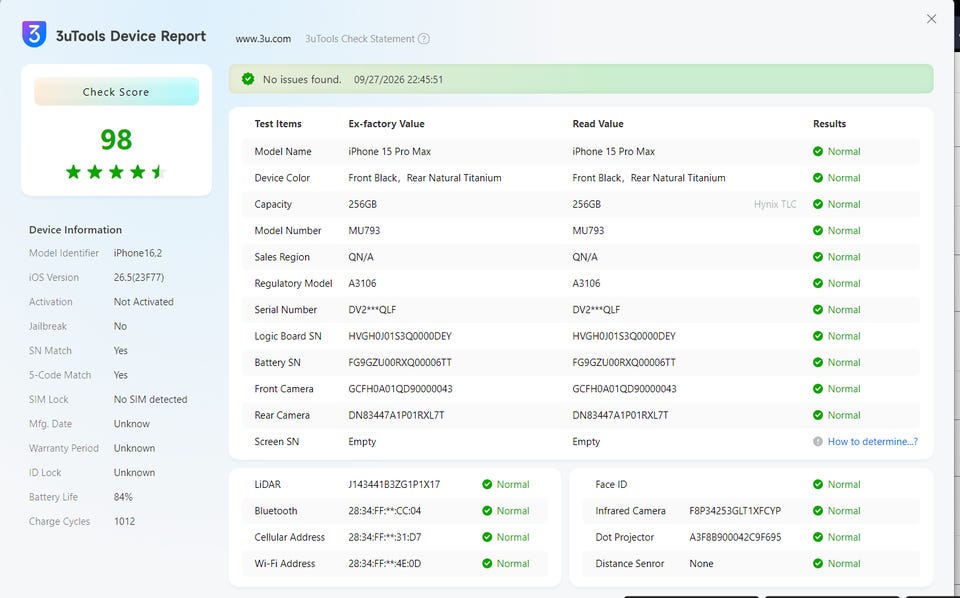
Task: Select the Model Identifier value iPhone16,2
Action: point(138,253)
